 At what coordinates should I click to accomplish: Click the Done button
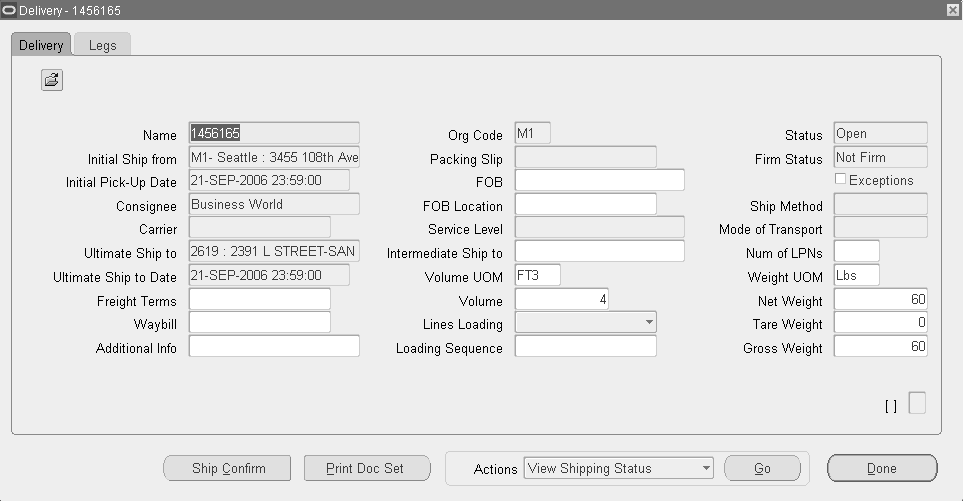coord(882,468)
